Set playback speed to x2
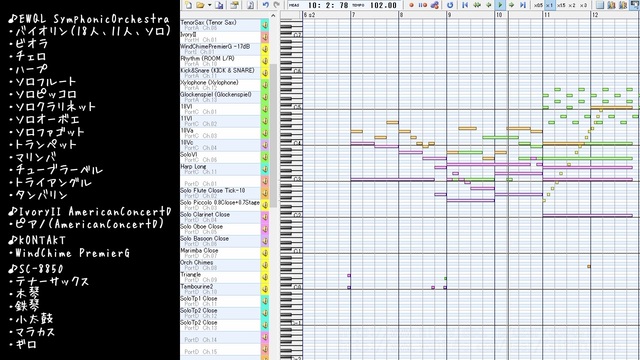640x360 pixels. (572, 5)
